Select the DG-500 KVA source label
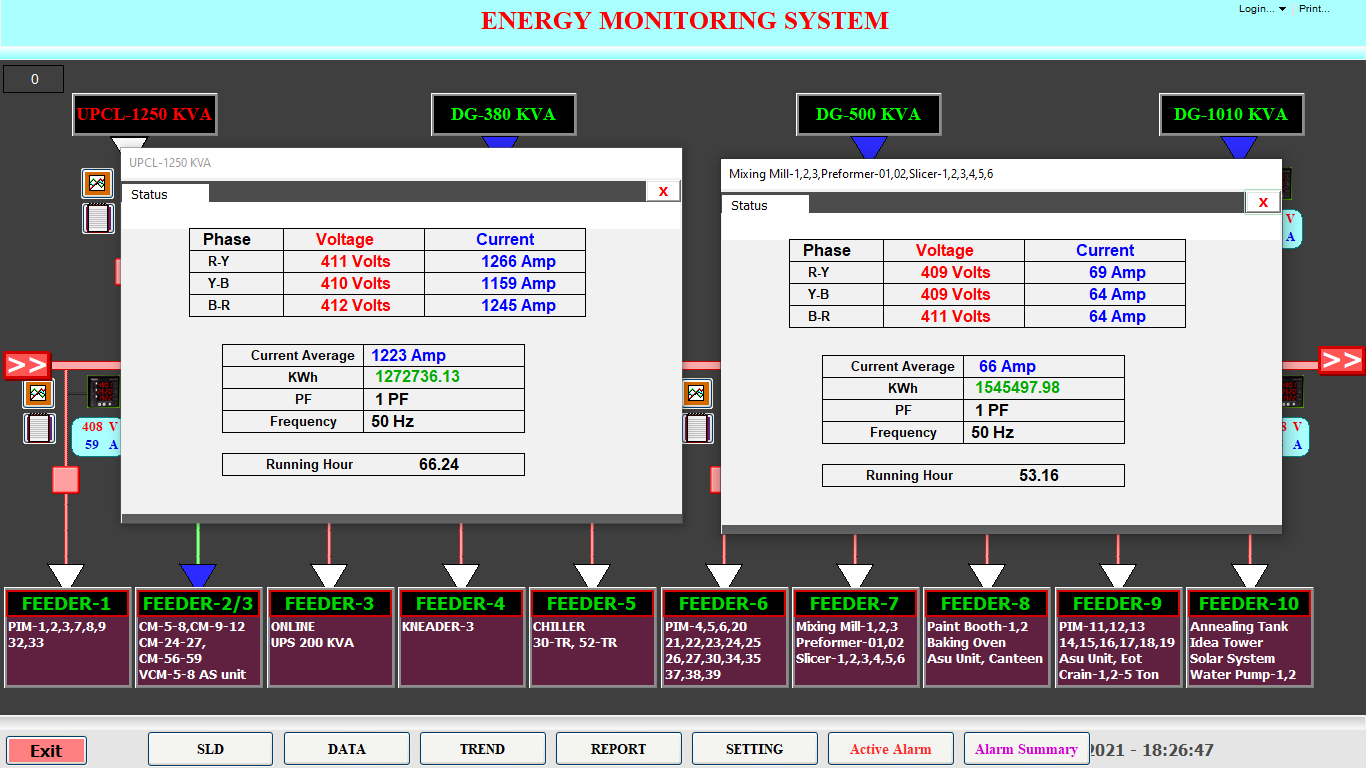This screenshot has width=1366, height=768. [869, 114]
